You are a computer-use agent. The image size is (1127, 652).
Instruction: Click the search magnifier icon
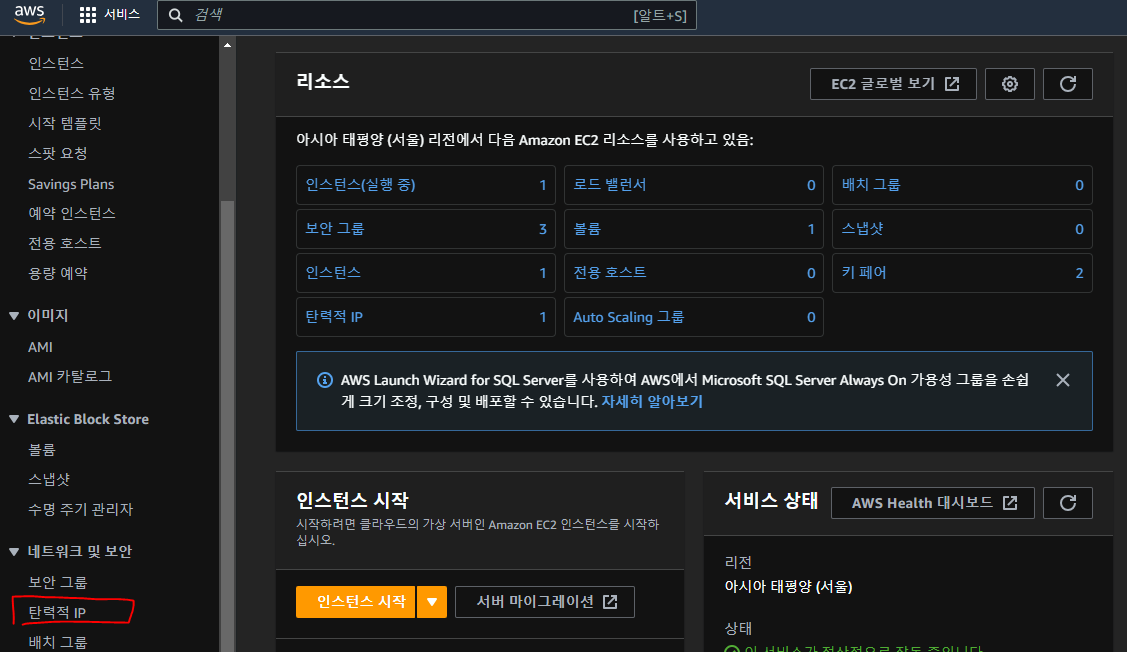pyautogui.click(x=175, y=15)
